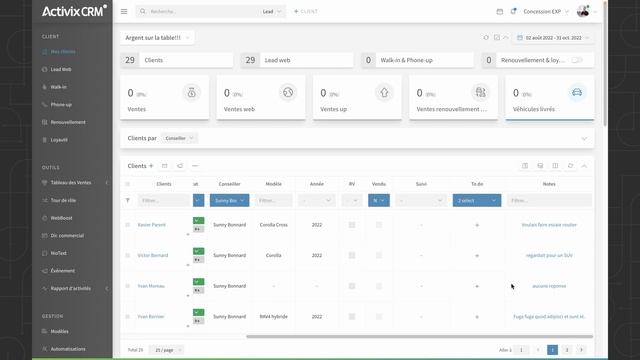Open Automatisations in sidebar
The height and width of the screenshot is (360, 640).
pos(68,349)
